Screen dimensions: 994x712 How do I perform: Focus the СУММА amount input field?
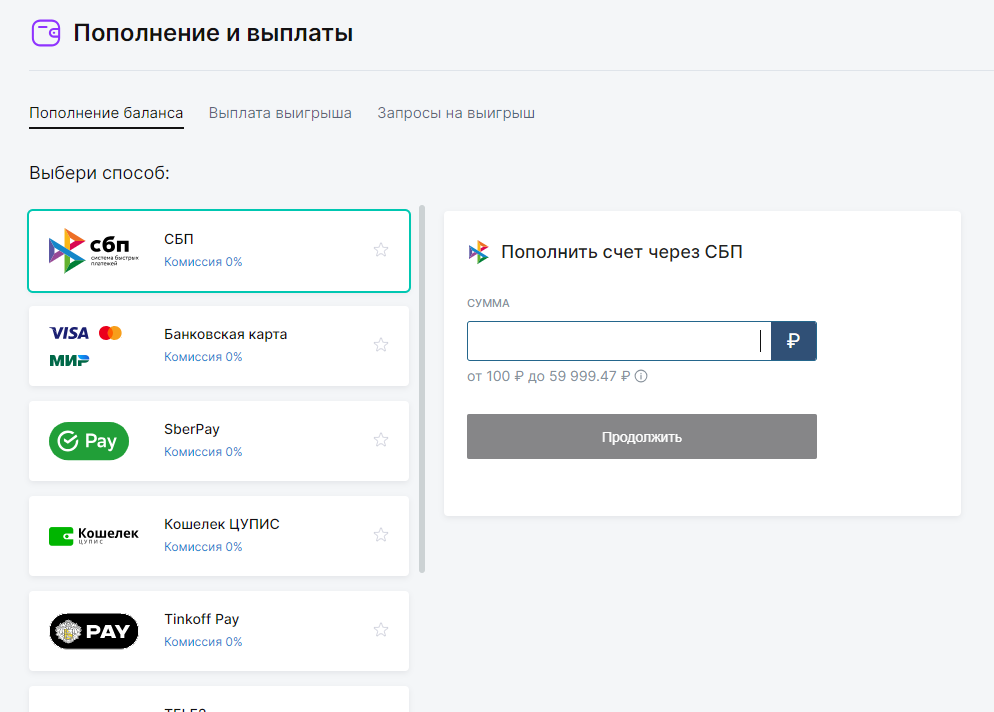[619, 341]
